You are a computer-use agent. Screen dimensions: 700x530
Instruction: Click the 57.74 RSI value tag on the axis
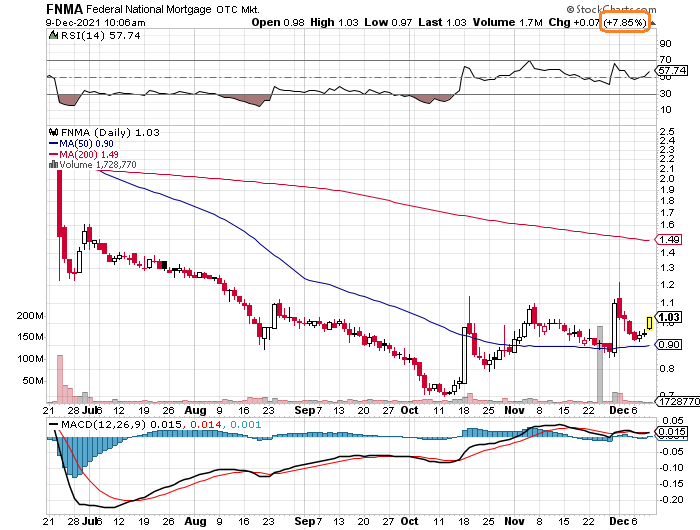[x=672, y=71]
